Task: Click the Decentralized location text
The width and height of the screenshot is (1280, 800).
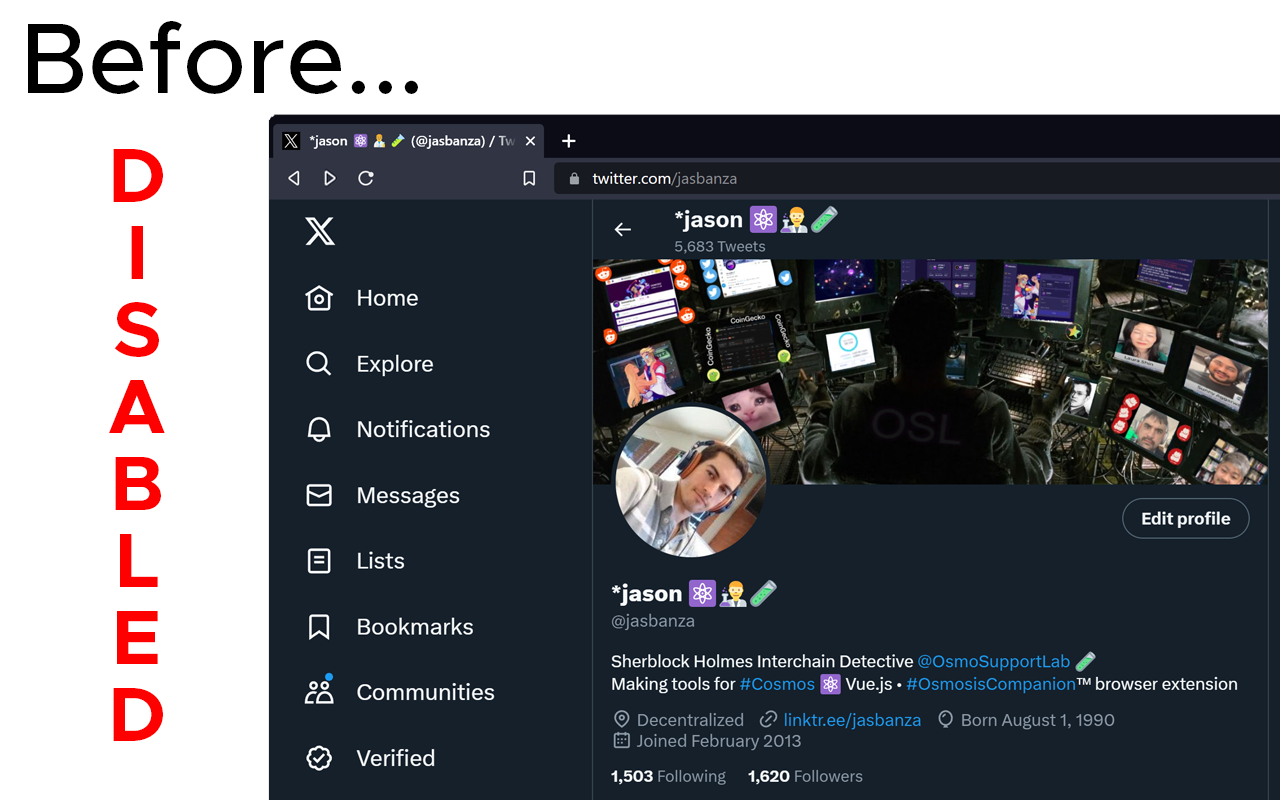Action: coord(690,720)
